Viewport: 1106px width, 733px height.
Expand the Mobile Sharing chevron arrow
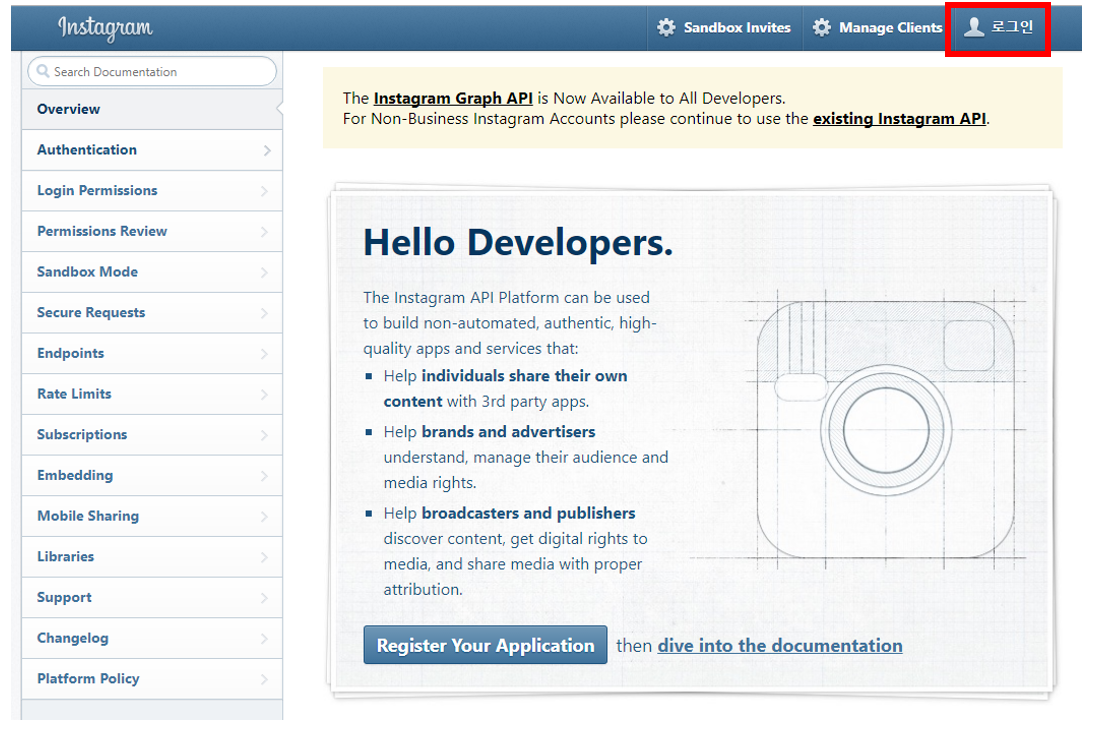tap(264, 517)
